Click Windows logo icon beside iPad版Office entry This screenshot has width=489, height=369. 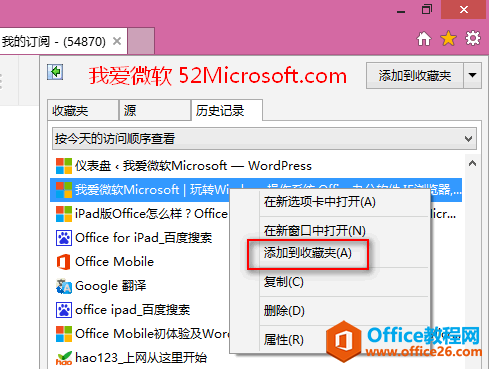pyautogui.click(x=64, y=214)
